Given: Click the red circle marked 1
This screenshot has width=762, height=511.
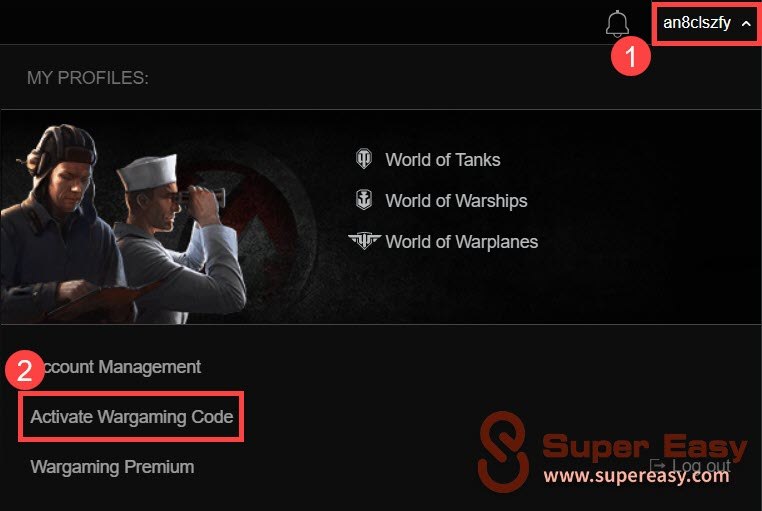Looking at the screenshot, I should pyautogui.click(x=630, y=56).
